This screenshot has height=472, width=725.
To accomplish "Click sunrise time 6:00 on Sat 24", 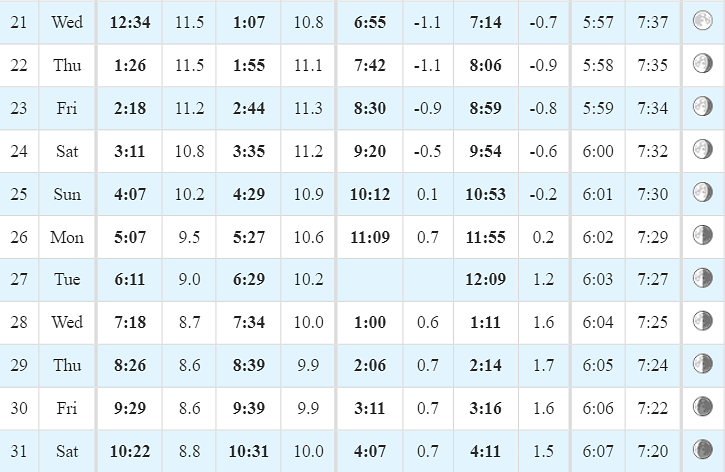I will [x=598, y=152].
